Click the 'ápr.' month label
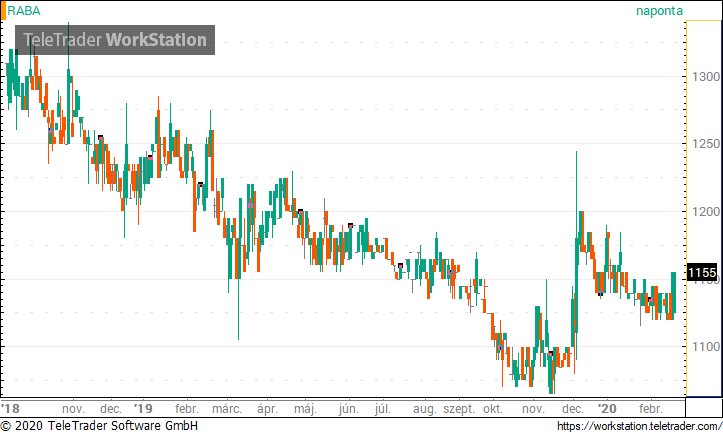 click(267, 409)
